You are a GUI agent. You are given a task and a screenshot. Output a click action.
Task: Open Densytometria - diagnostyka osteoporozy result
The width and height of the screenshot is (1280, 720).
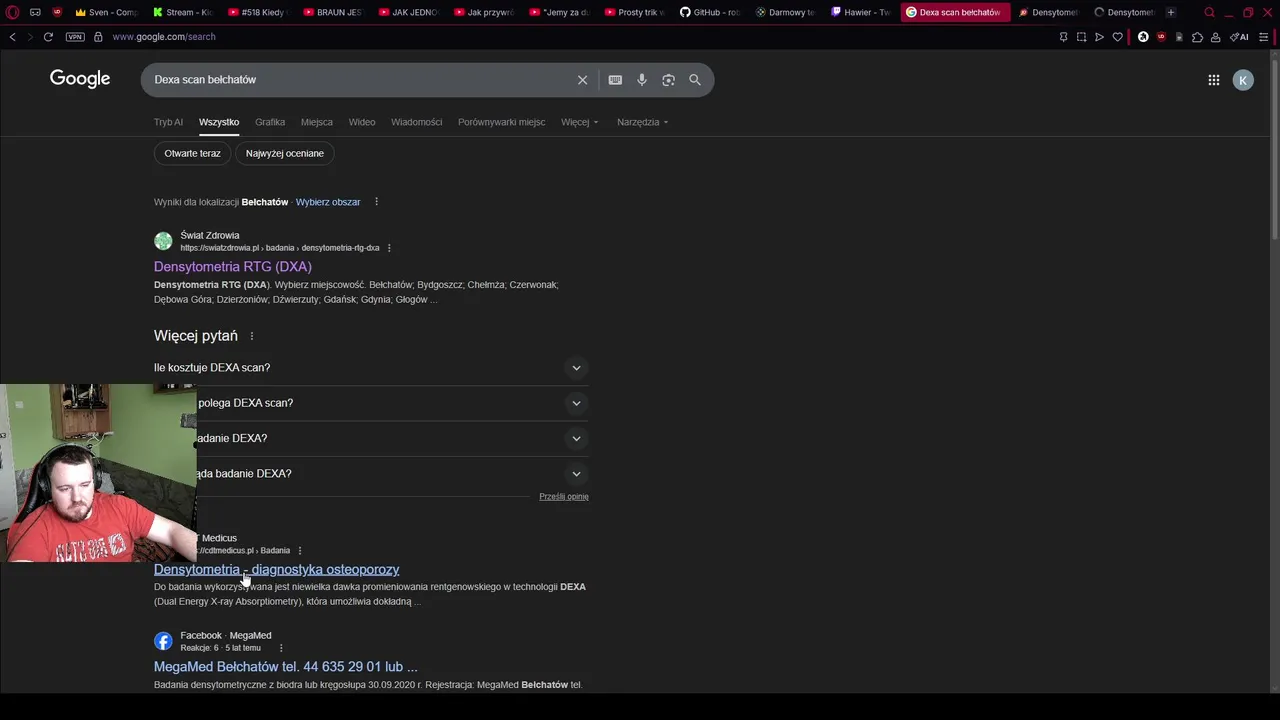click(x=276, y=570)
